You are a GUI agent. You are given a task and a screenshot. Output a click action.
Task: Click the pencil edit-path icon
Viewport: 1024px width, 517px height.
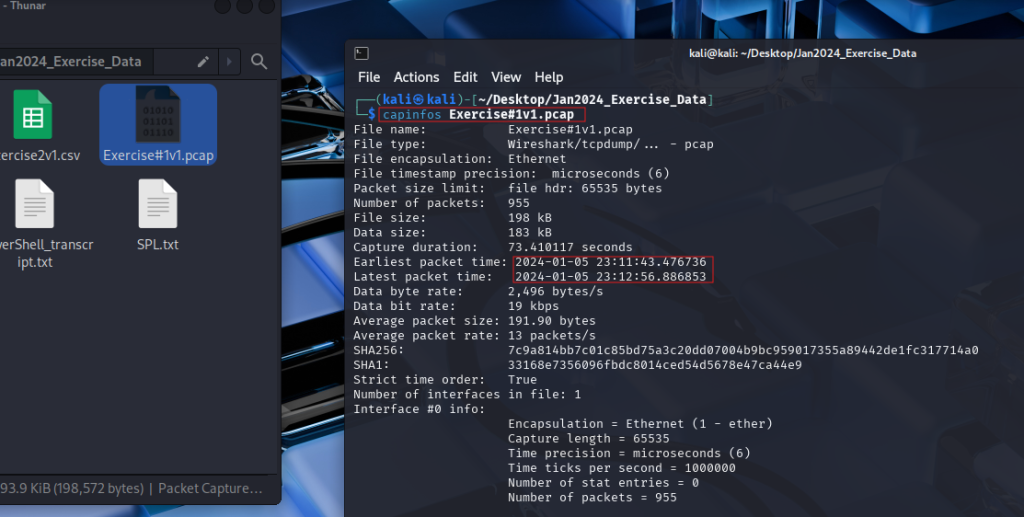[x=204, y=62]
